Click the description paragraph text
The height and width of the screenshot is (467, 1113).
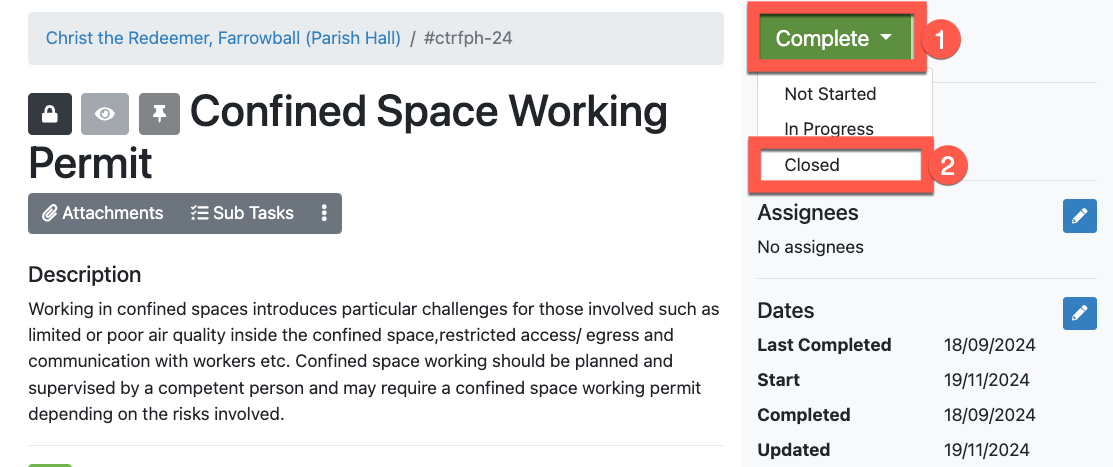tap(374, 360)
